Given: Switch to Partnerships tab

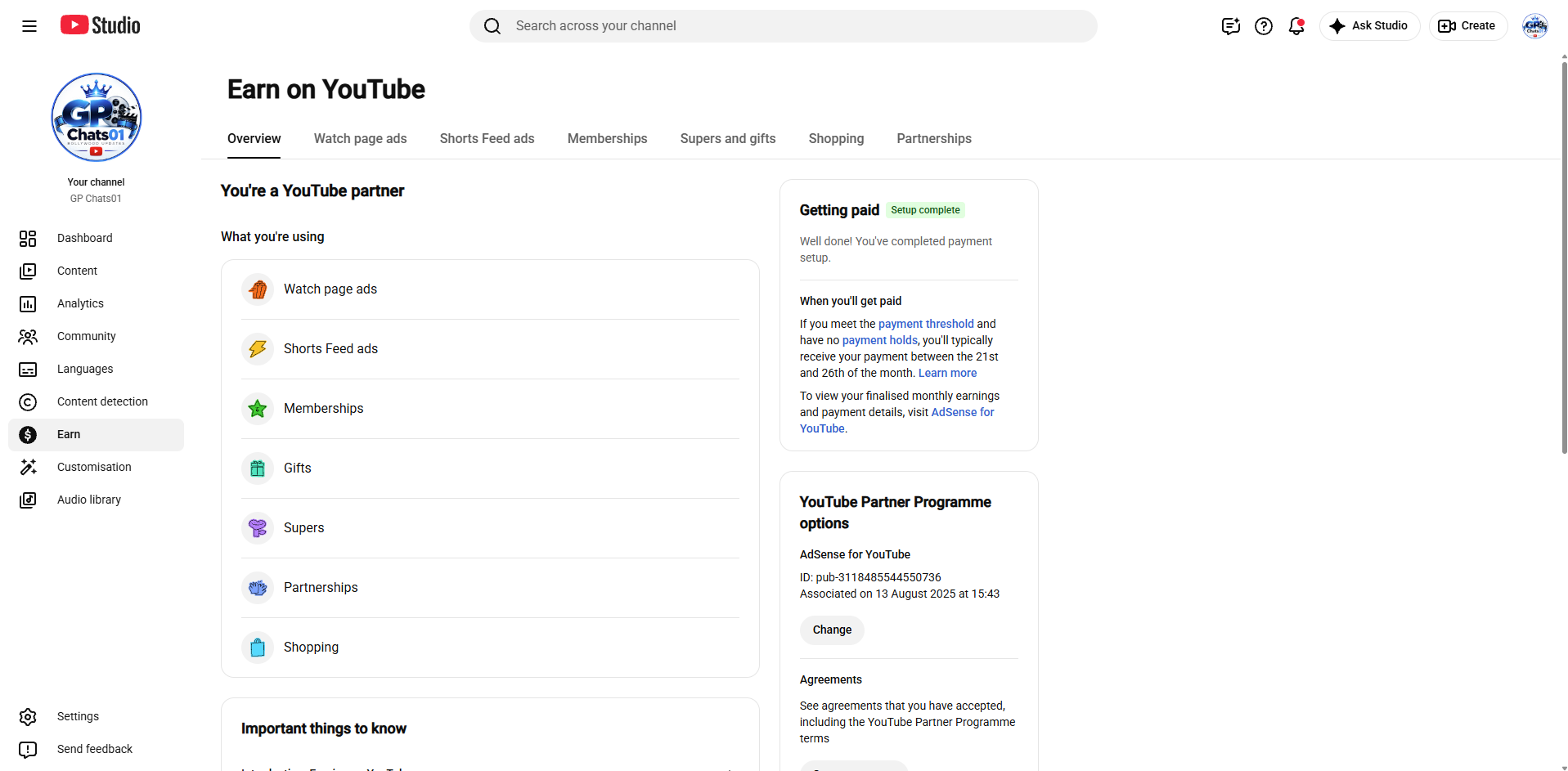Looking at the screenshot, I should (x=934, y=139).
